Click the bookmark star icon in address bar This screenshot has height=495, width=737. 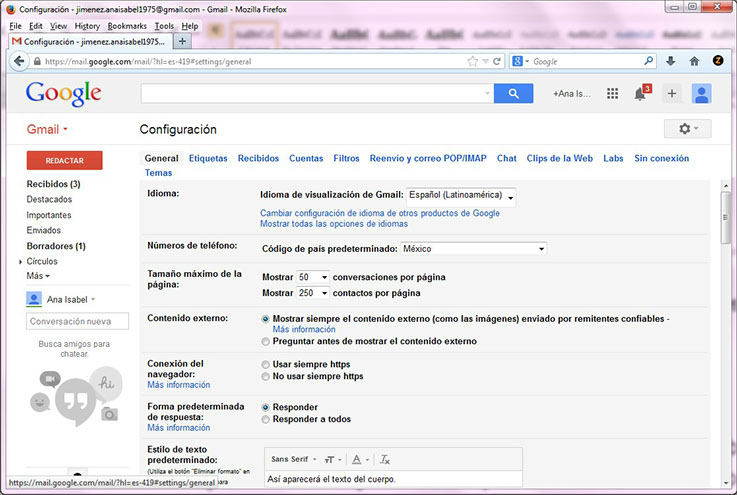coord(472,61)
